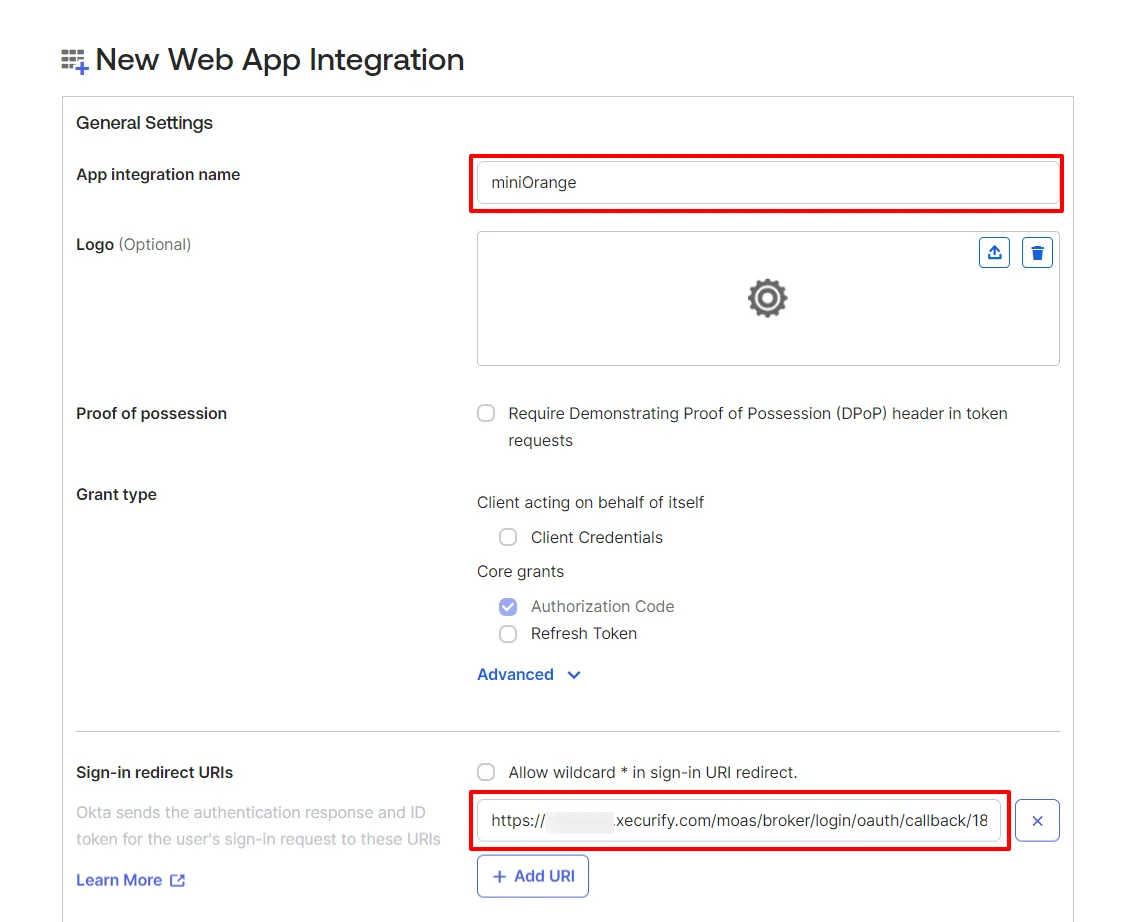Click the chevron next to Advanced
The height and width of the screenshot is (922, 1134).
573,675
